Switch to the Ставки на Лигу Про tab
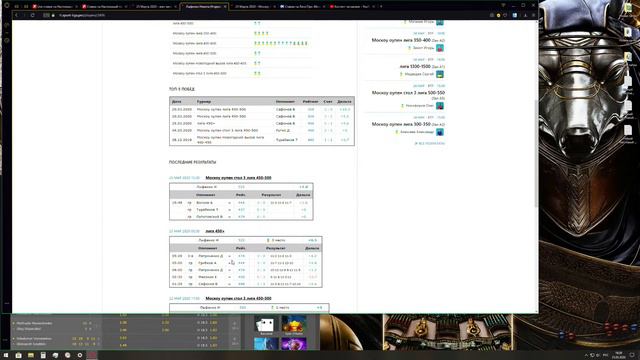Image resolution: width=640 pixels, height=360 pixels. 302,7
